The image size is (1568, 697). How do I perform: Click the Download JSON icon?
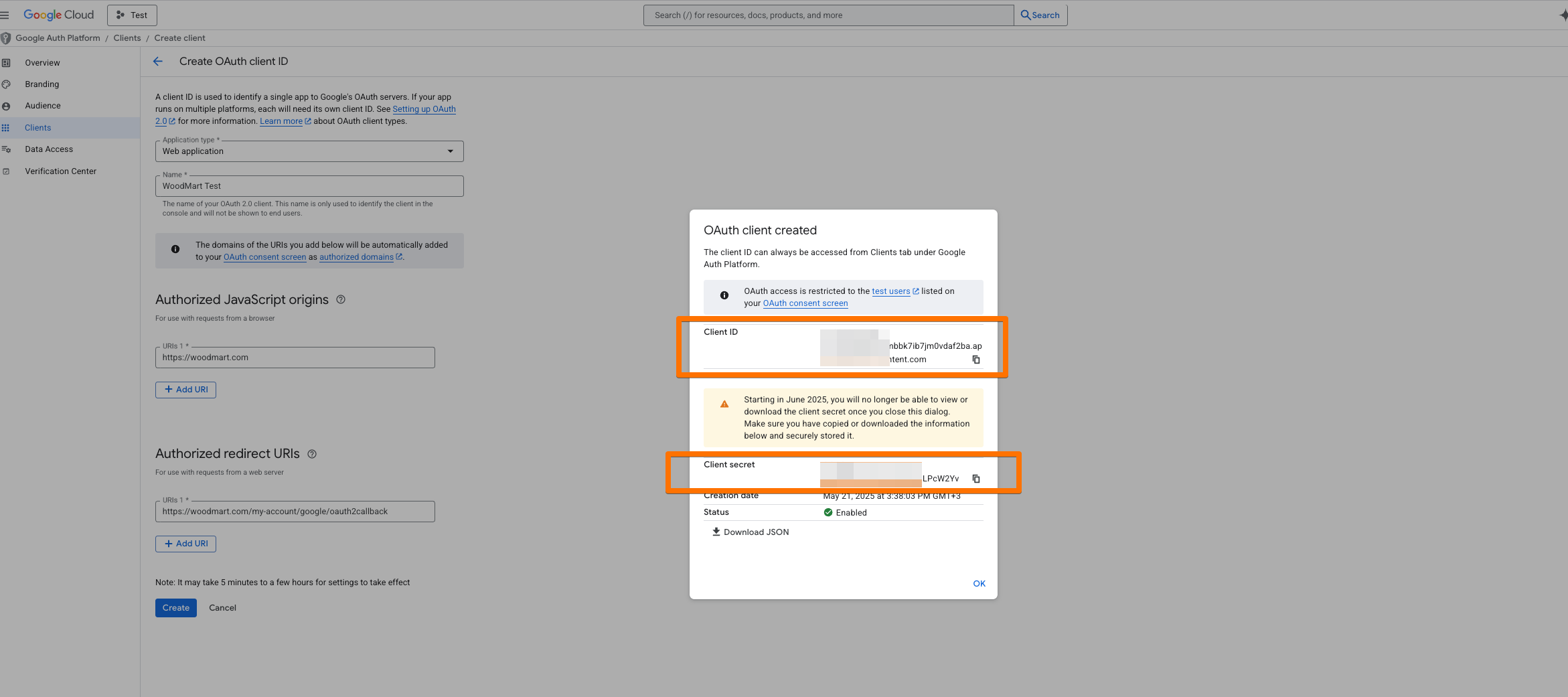716,532
